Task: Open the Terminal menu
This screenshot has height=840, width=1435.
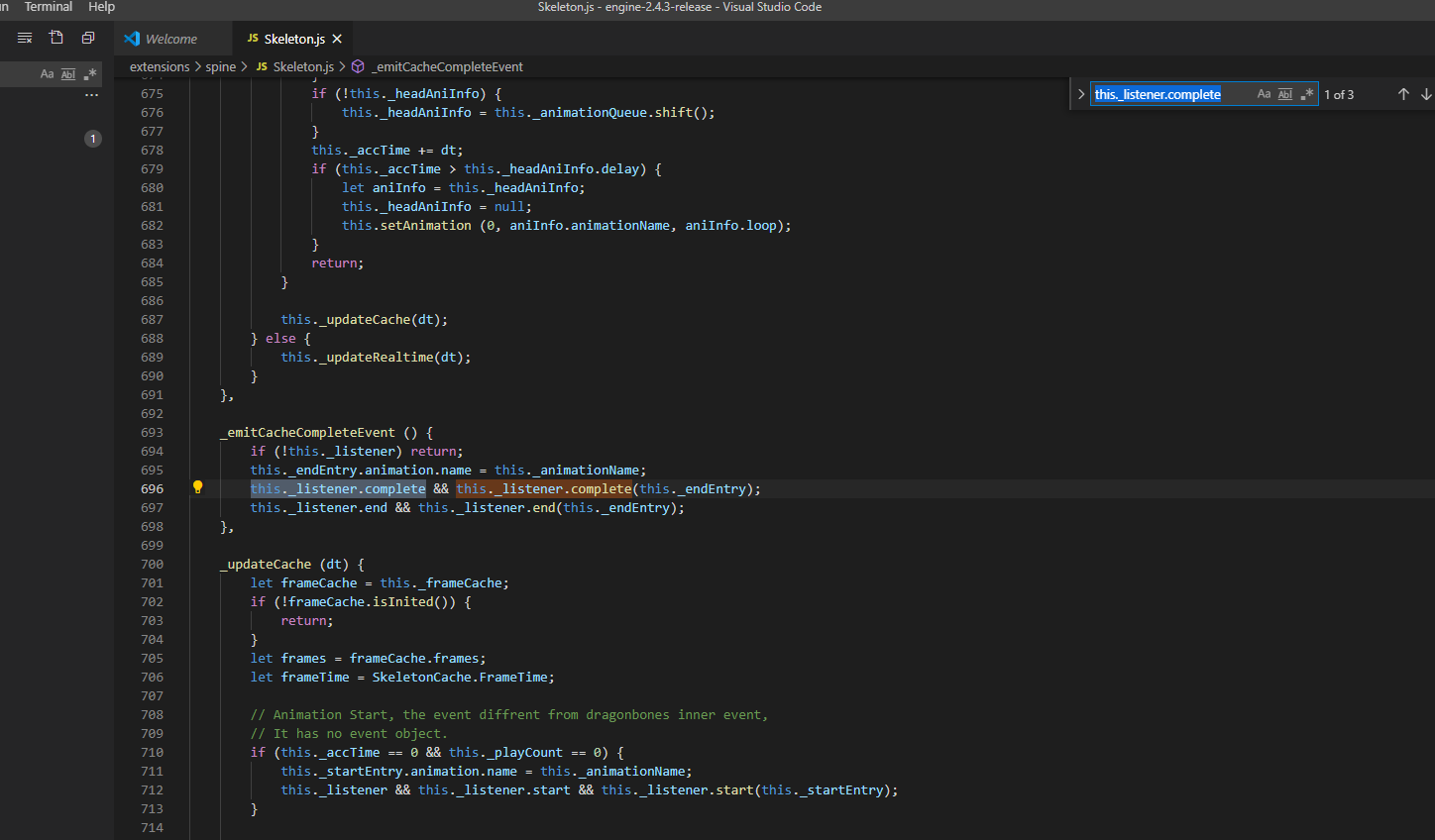Action: [x=48, y=7]
